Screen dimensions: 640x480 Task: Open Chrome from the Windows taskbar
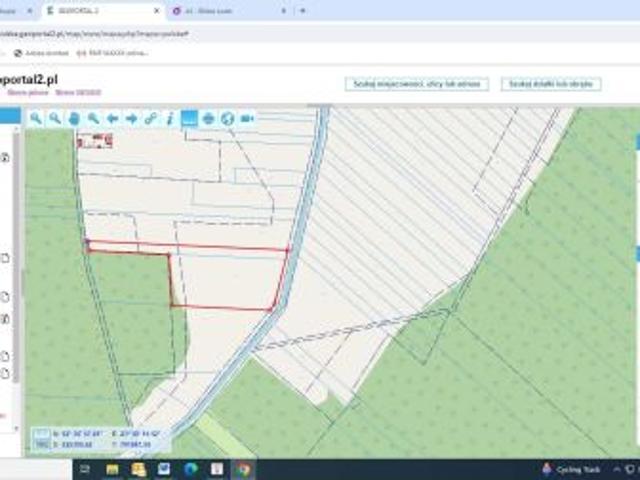coord(243,469)
